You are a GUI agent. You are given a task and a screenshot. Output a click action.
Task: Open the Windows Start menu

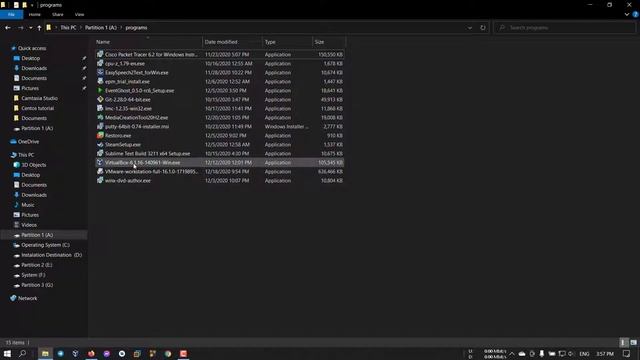[x=7, y=353]
